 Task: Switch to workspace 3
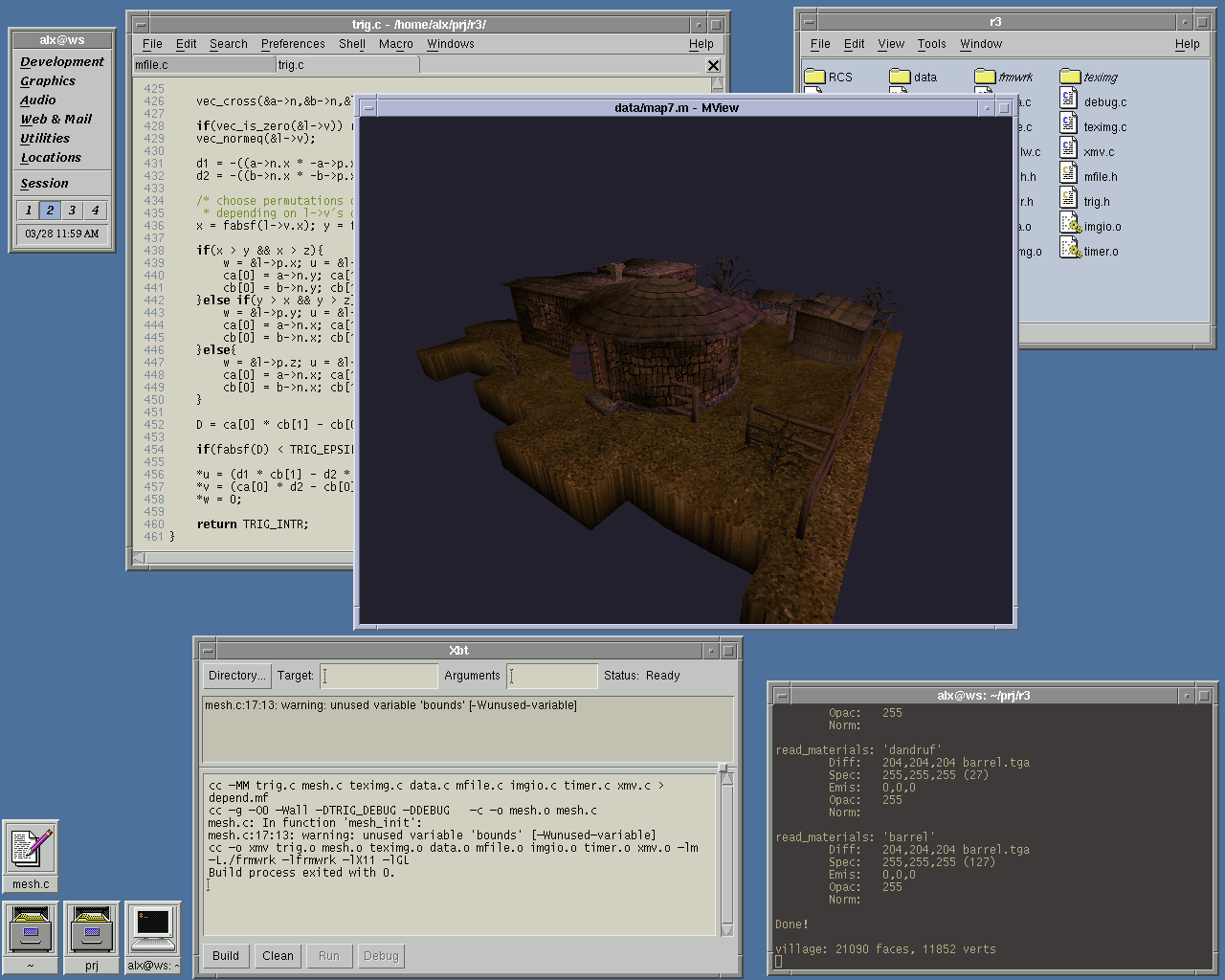click(72, 211)
